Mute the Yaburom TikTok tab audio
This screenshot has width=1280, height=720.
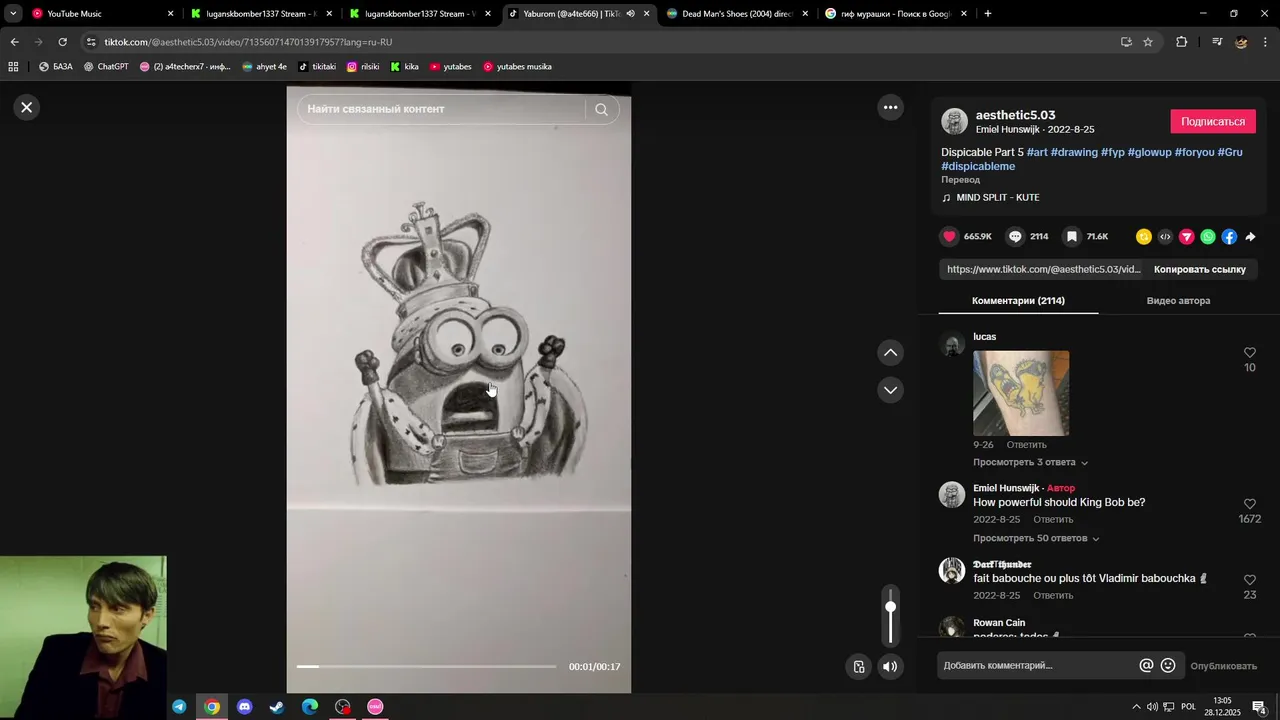[630, 14]
